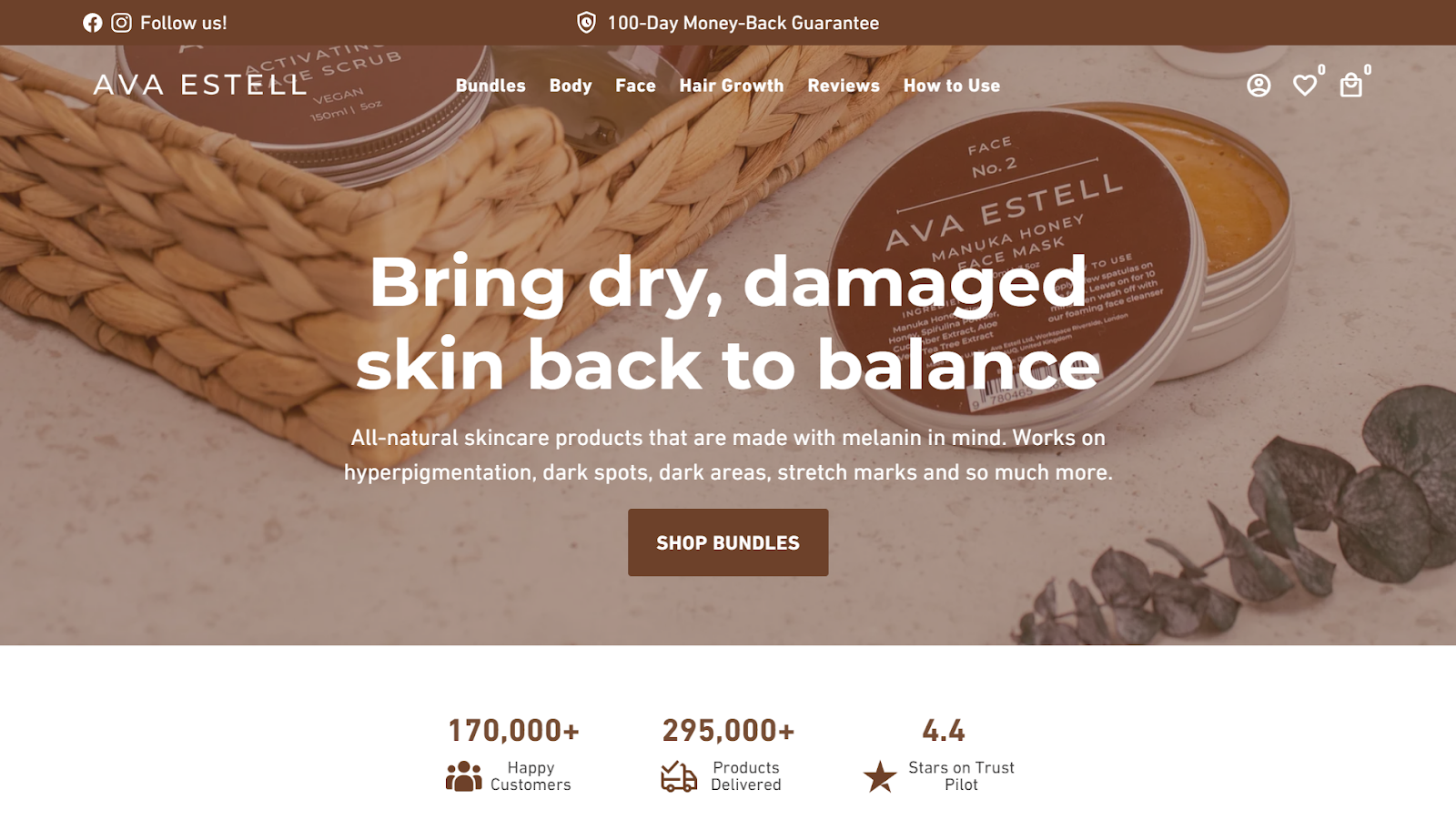
Task: Open the Reviews page
Action: (844, 86)
